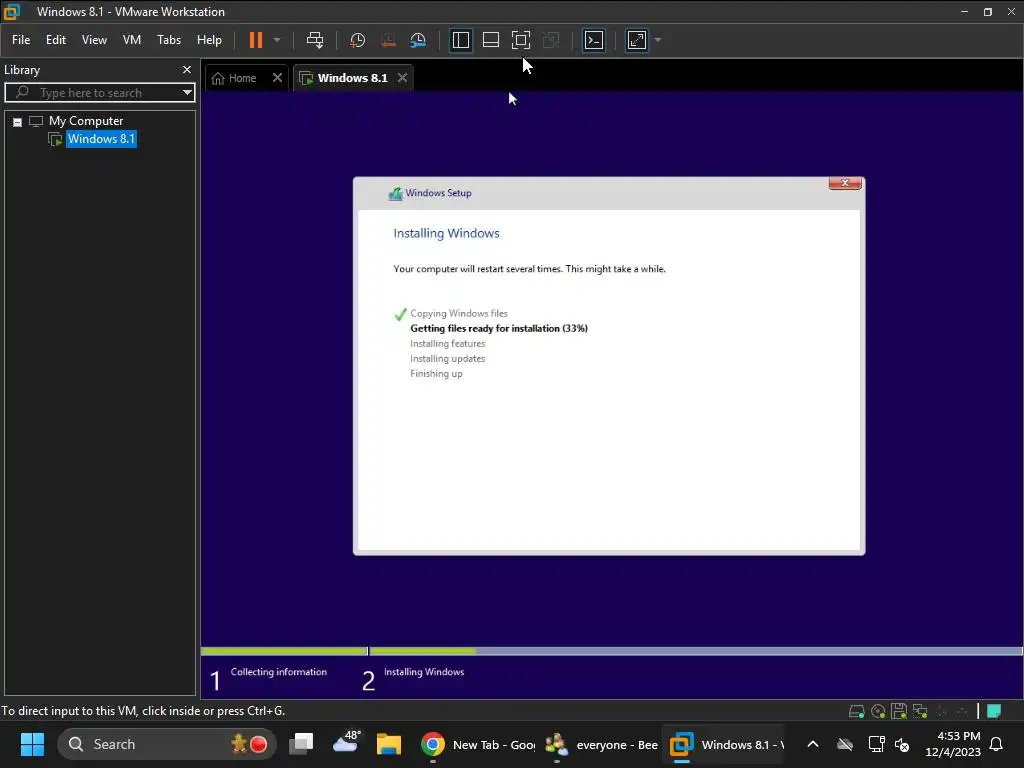
Task: Click the floppy drive status icon
Action: tap(899, 711)
